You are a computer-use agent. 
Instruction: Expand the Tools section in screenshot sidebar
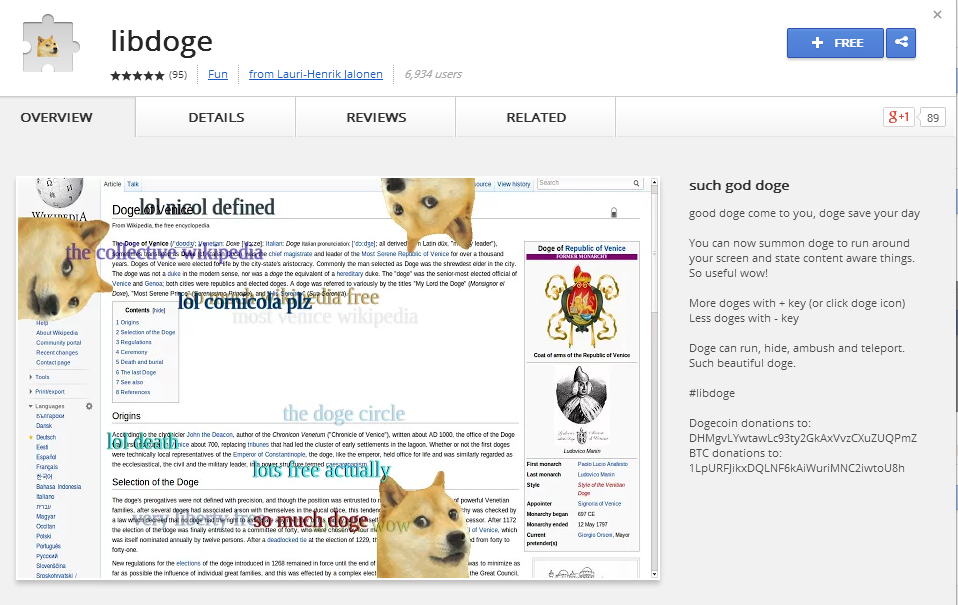tap(40, 377)
